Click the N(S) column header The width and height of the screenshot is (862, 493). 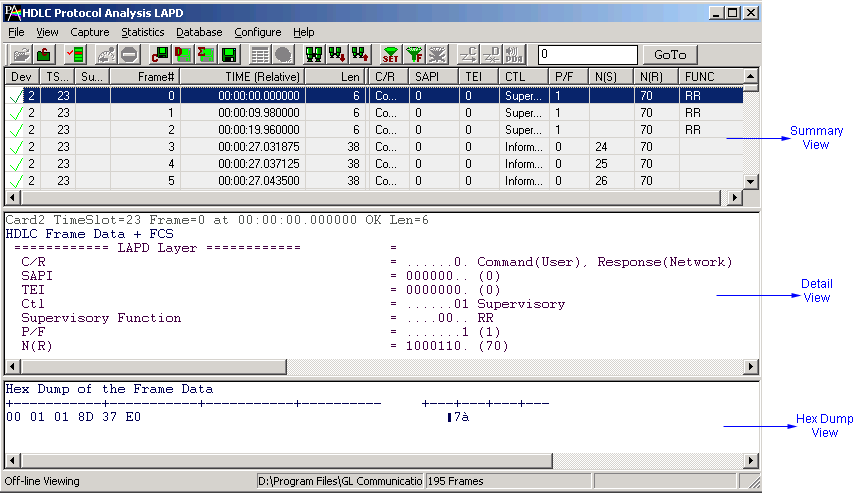[611, 76]
